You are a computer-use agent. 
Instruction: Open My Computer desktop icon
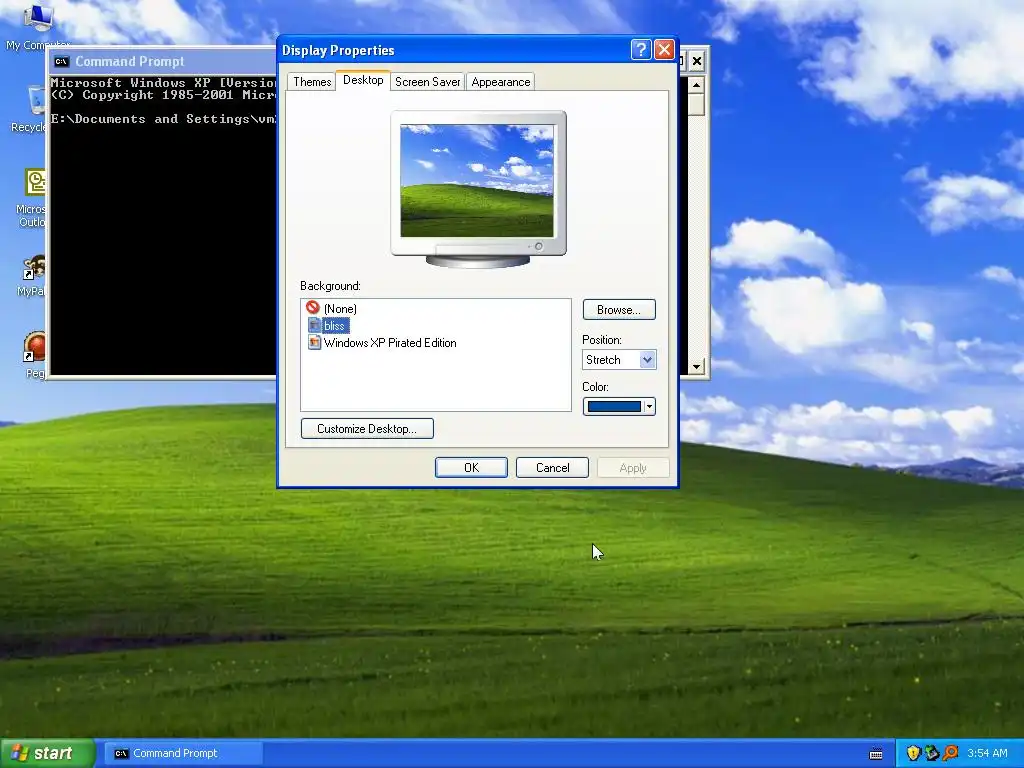(38, 26)
